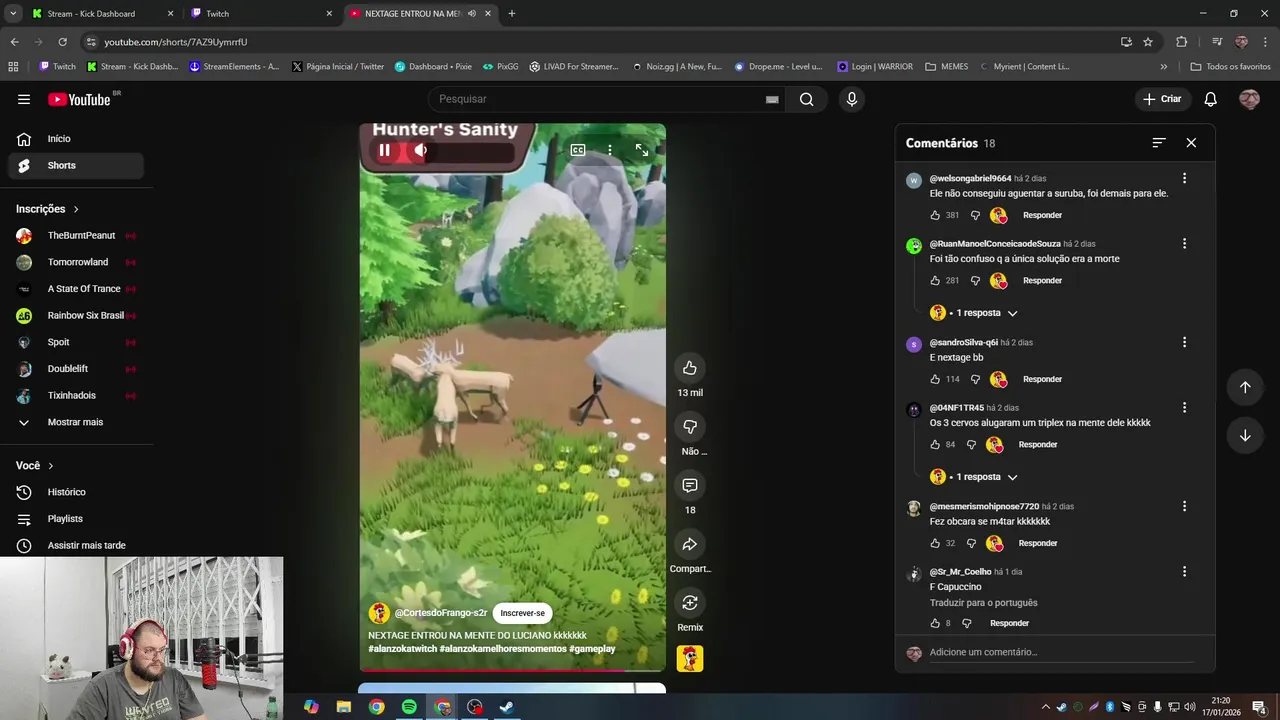Open Playlists in the sidebar
This screenshot has width=1280, height=720.
click(76, 519)
